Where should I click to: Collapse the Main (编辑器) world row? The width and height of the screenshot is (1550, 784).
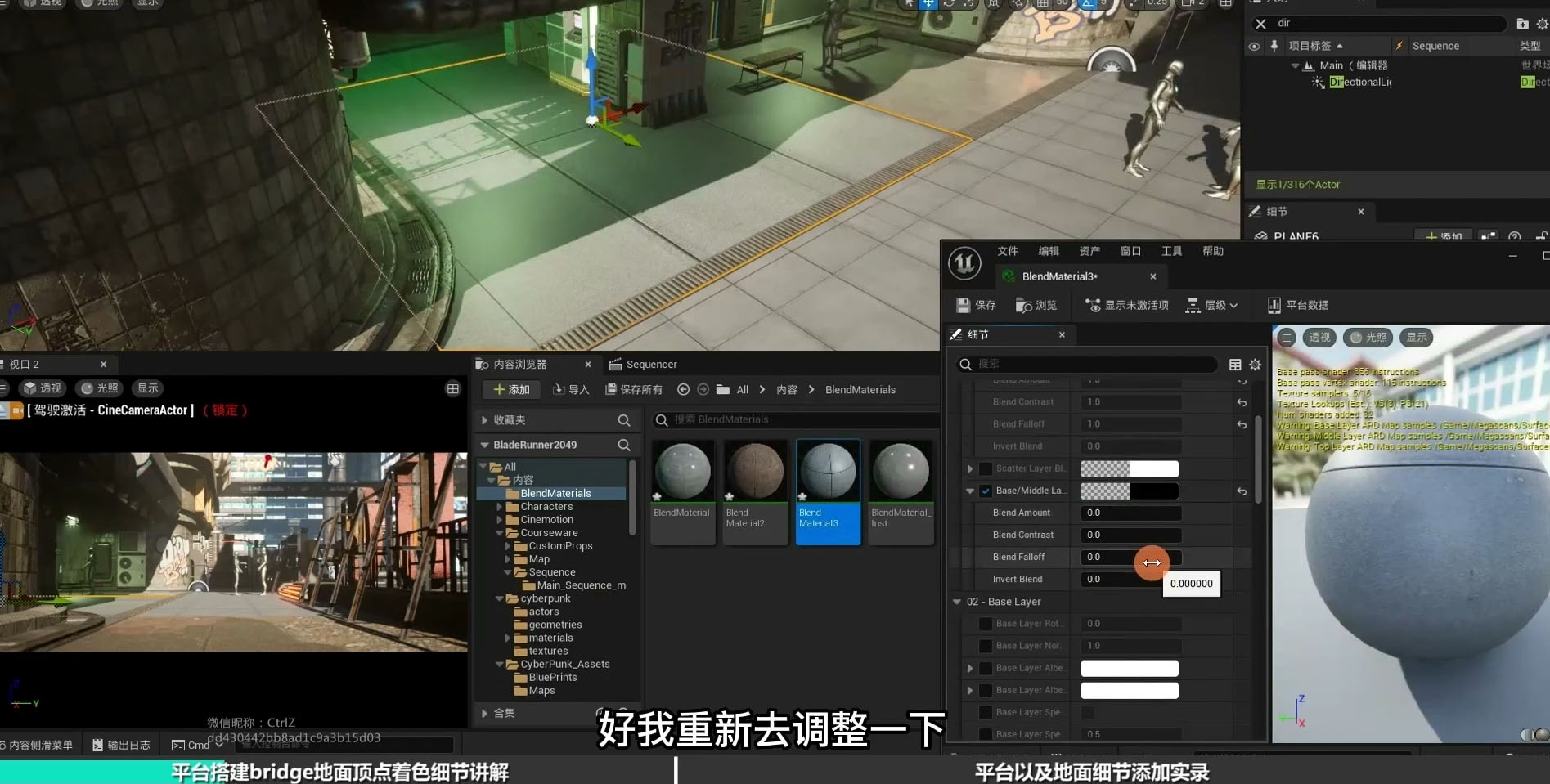click(1295, 65)
